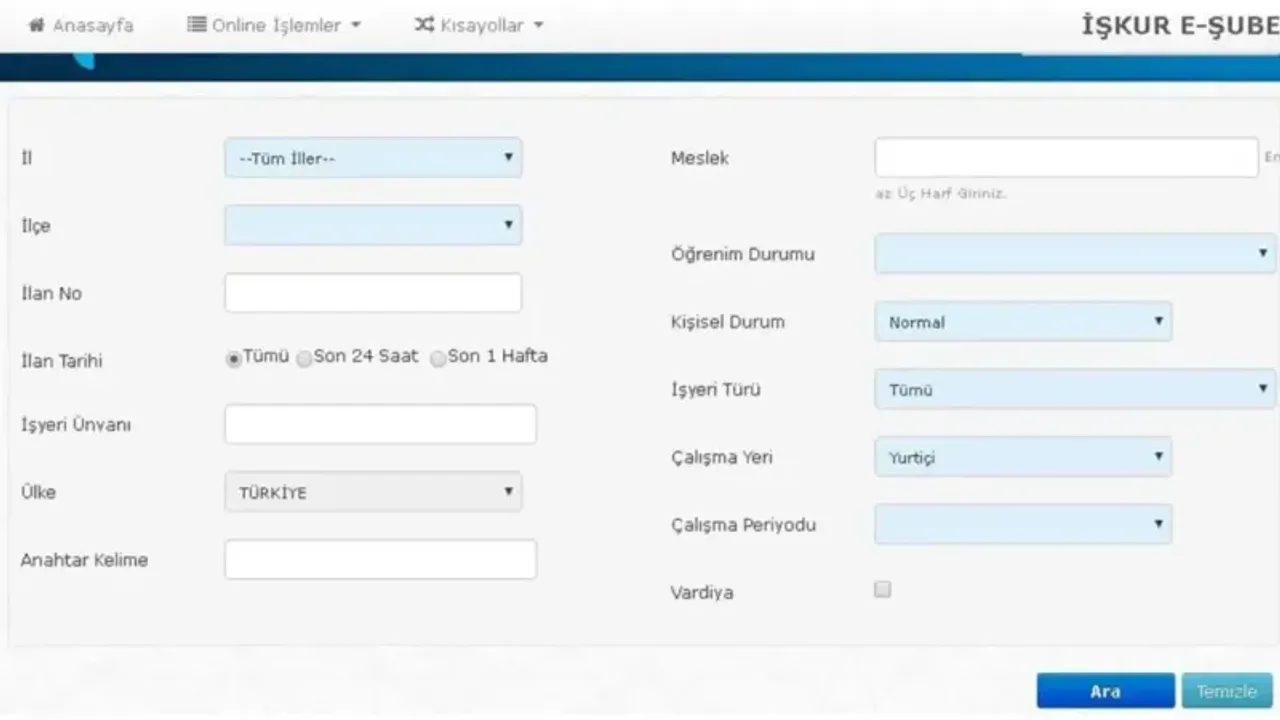Image resolution: width=1280 pixels, height=720 pixels.
Task: Select the Tümü radio for İlan Tarihi
Action: pos(233,360)
